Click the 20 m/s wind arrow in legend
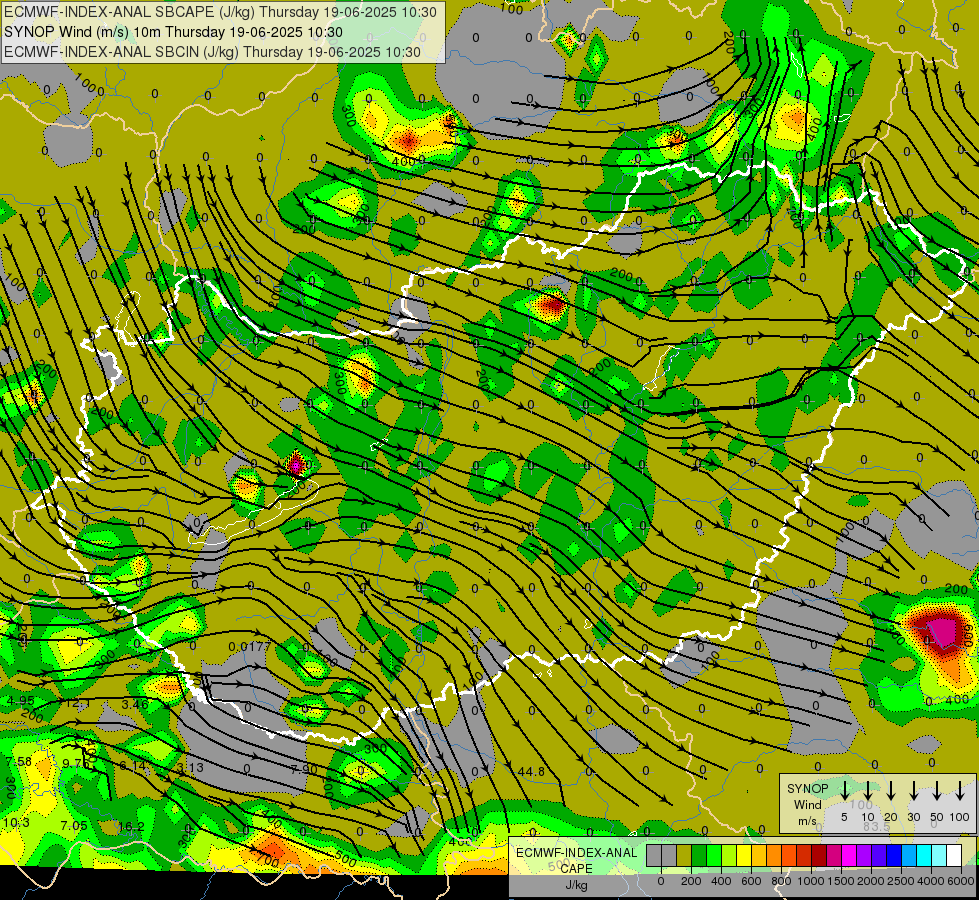 pos(891,789)
